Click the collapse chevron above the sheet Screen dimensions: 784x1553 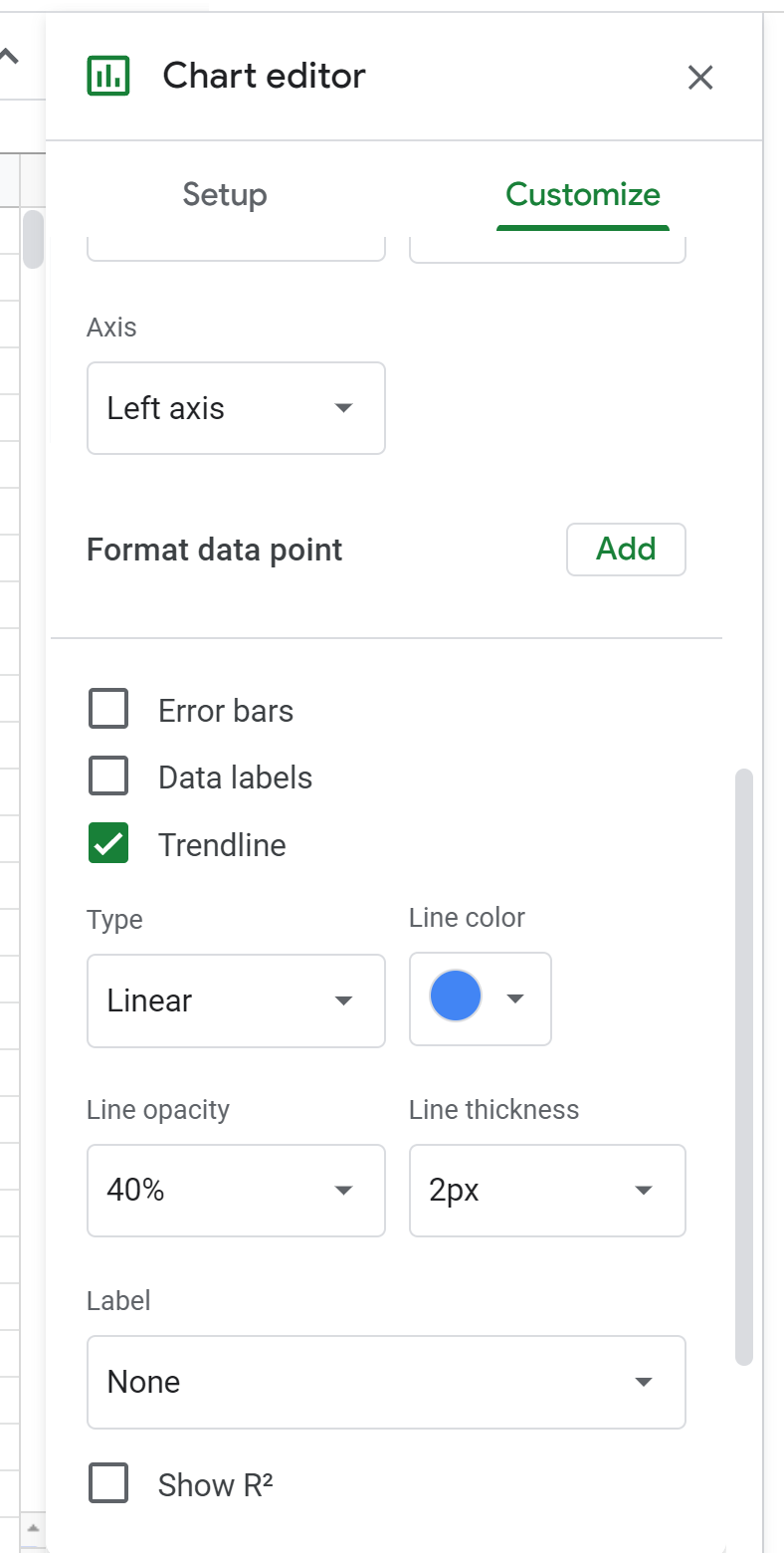coord(9,57)
